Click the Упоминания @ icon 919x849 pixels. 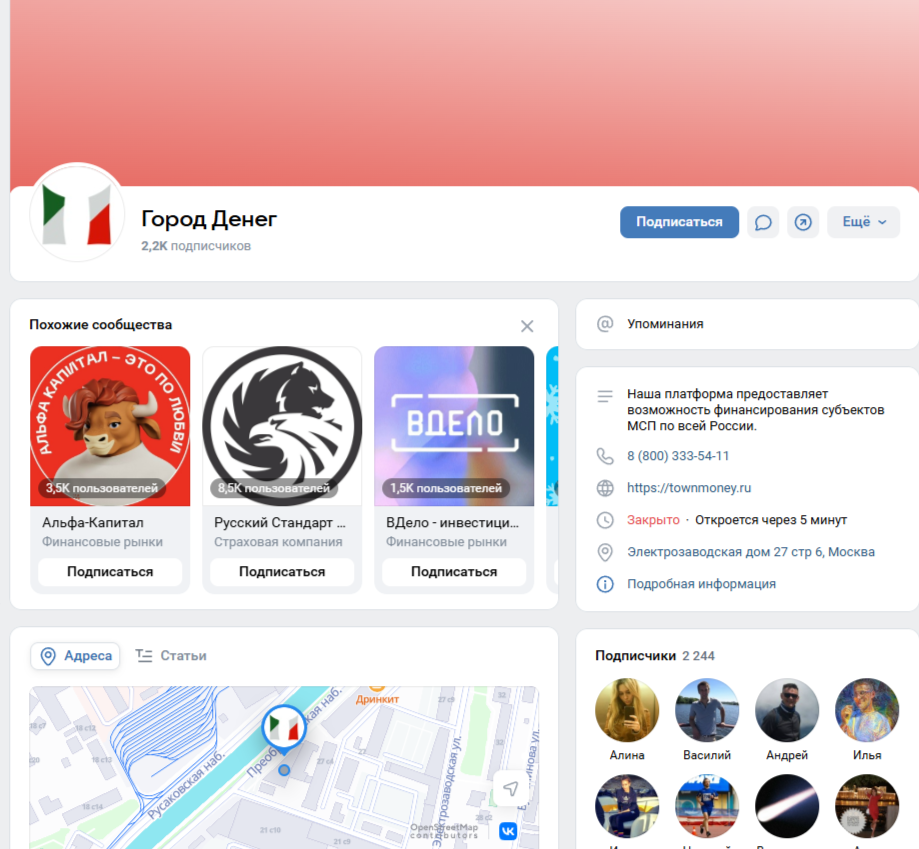click(605, 324)
